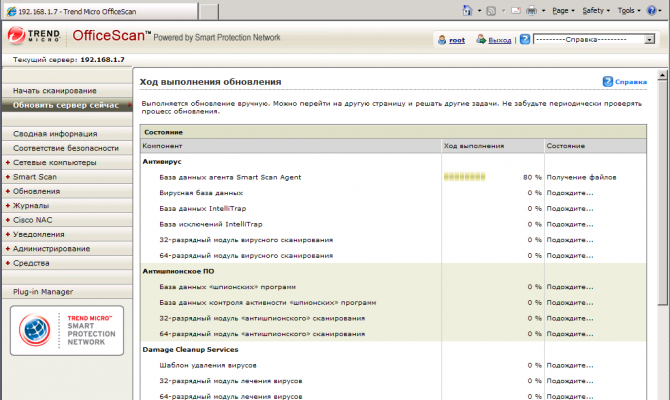This screenshot has height=400, width=670.
Task: Switch to the 192.168.1.7 OfficeScan browser tab
Action: tap(100, 12)
